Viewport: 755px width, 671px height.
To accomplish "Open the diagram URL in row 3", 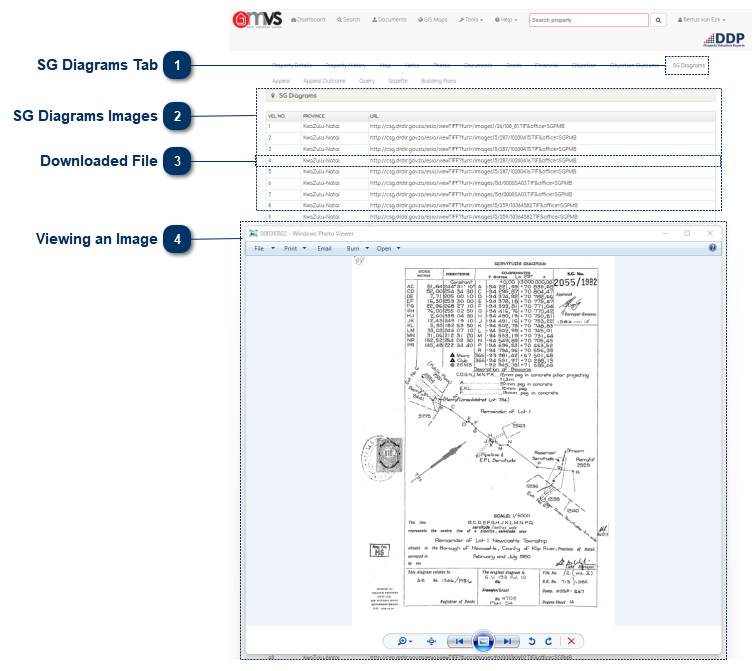I will pyautogui.click(x=473, y=149).
